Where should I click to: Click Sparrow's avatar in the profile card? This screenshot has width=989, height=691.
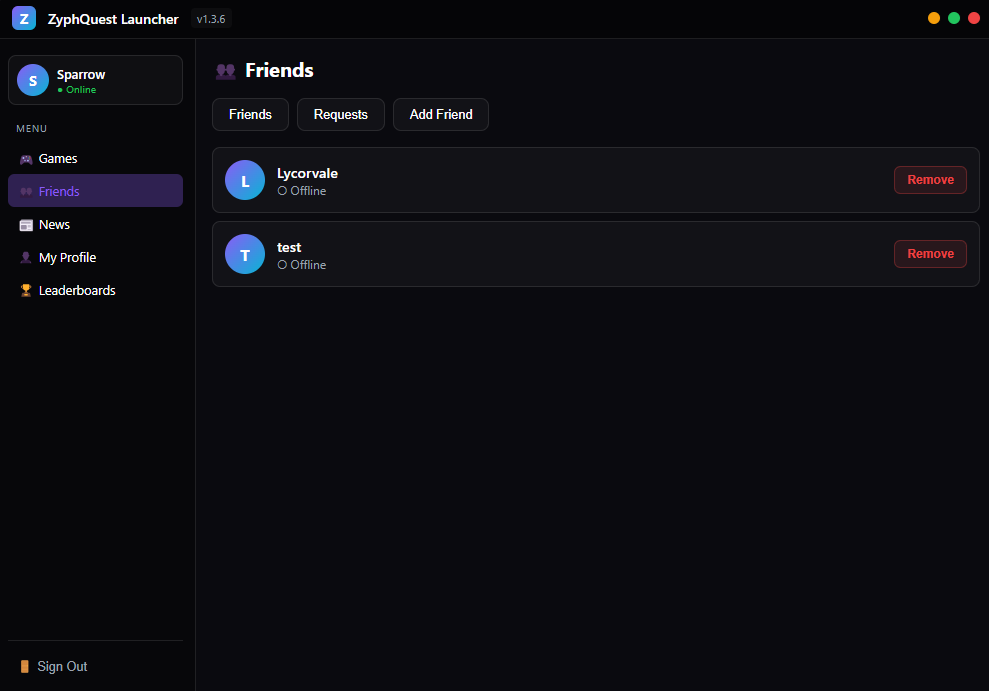tap(32, 80)
